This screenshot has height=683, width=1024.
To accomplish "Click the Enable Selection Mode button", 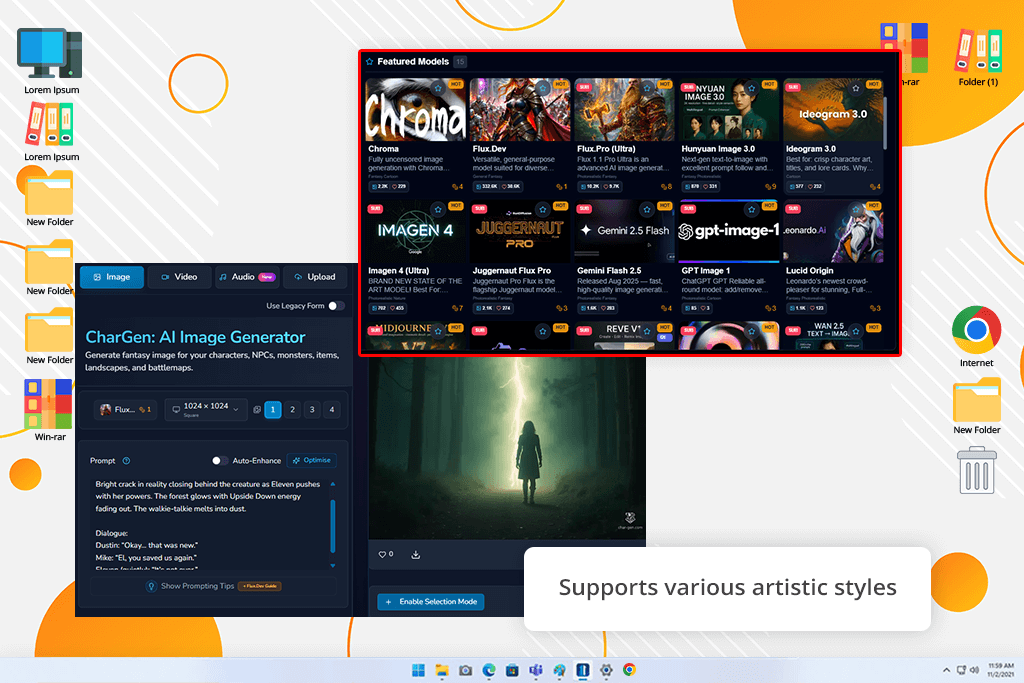I will (x=431, y=602).
